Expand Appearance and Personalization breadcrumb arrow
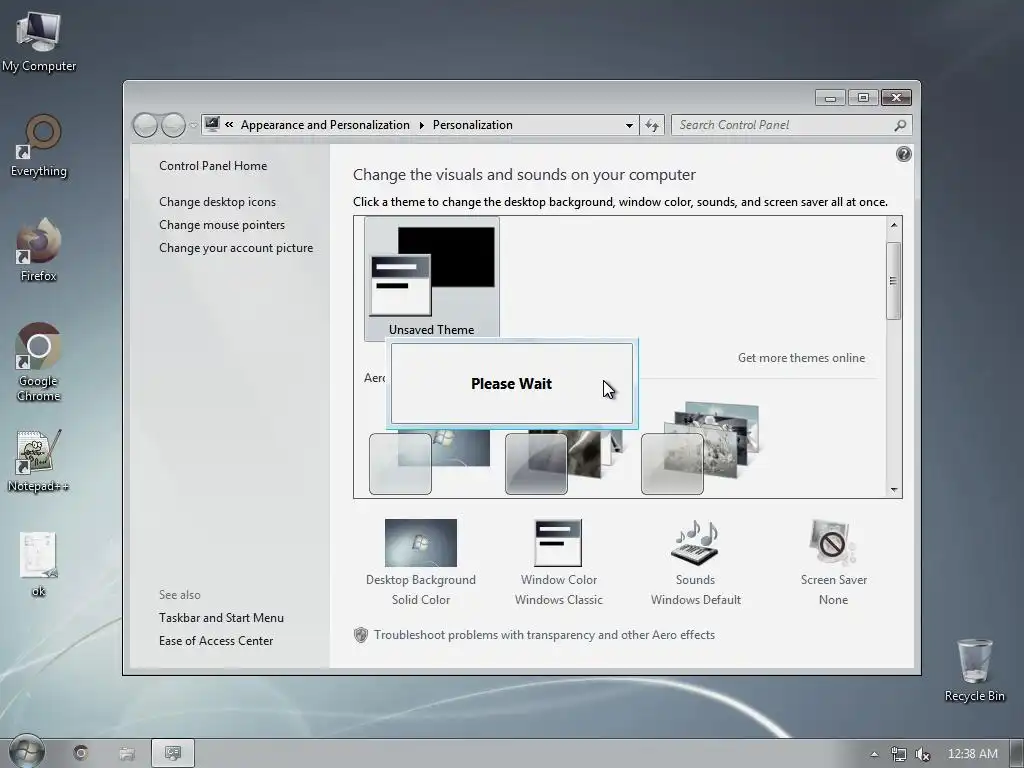The height and width of the screenshot is (768, 1024). 421,125
